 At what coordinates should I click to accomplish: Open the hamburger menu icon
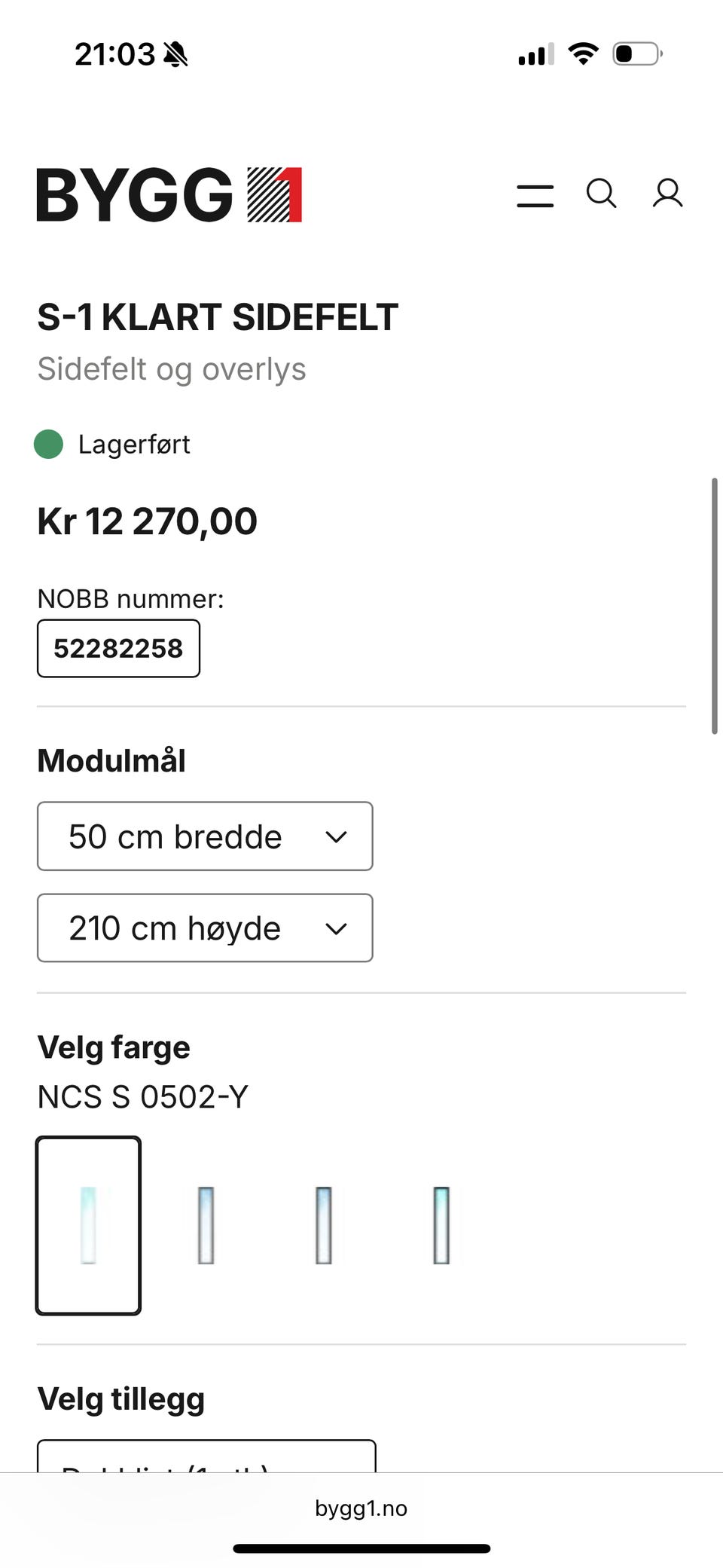[x=535, y=195]
